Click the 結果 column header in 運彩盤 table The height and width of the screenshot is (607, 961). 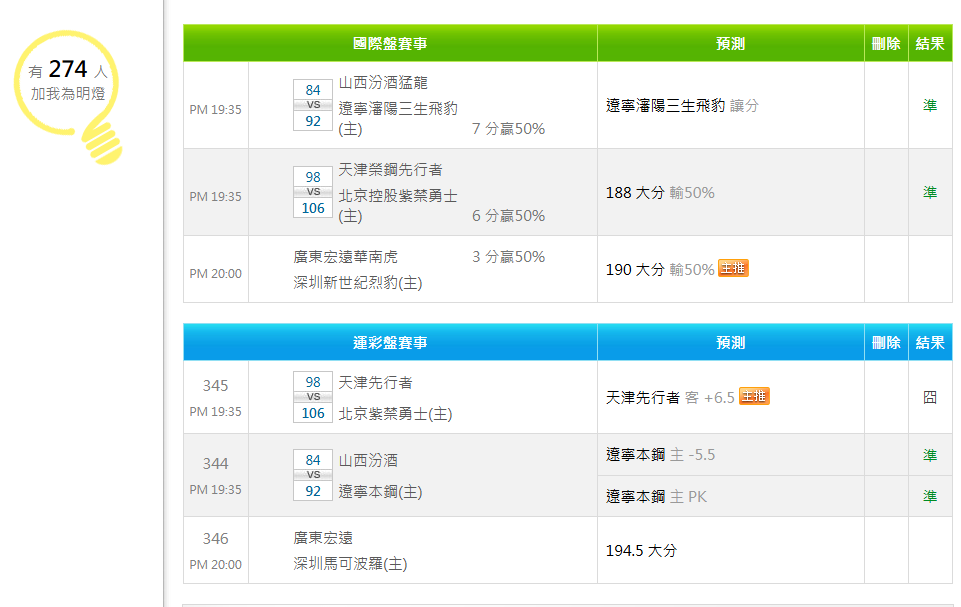tap(930, 343)
